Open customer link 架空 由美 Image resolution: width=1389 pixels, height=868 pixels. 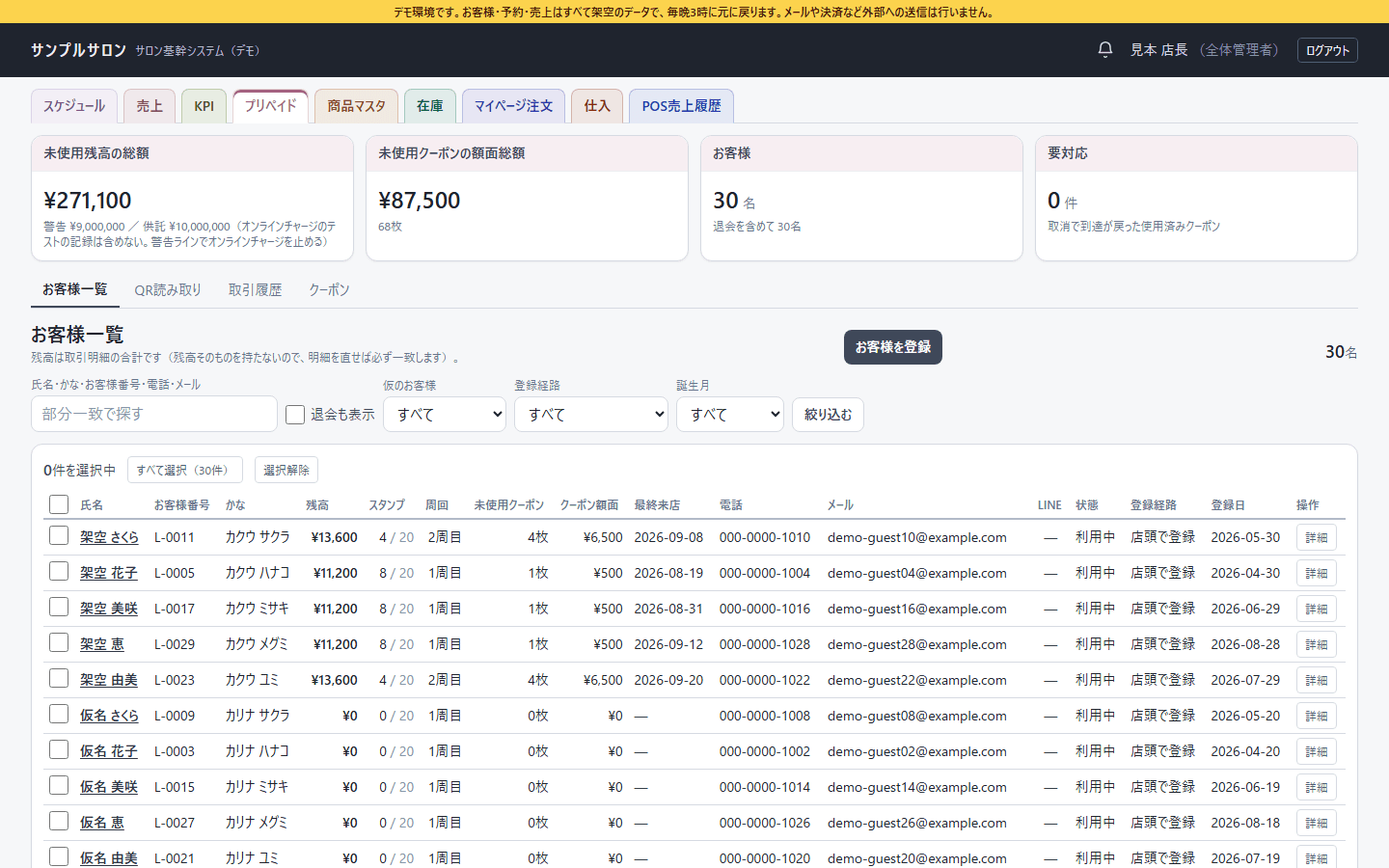coord(109,680)
